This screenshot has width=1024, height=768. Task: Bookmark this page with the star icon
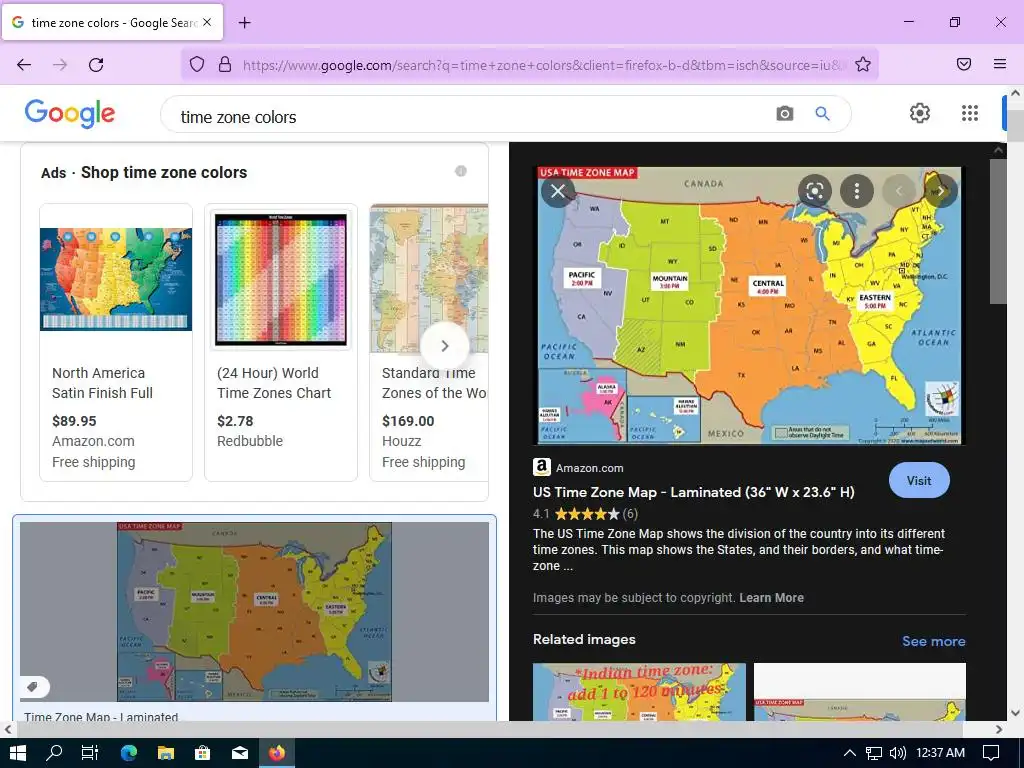(x=863, y=64)
